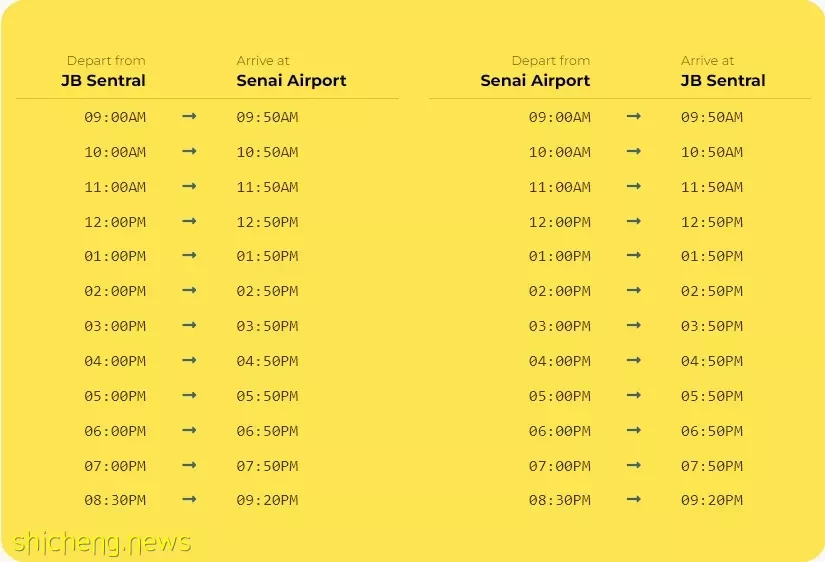Click the 05:00PM departure from Senai Airport
The image size is (825, 562).
pos(560,396)
